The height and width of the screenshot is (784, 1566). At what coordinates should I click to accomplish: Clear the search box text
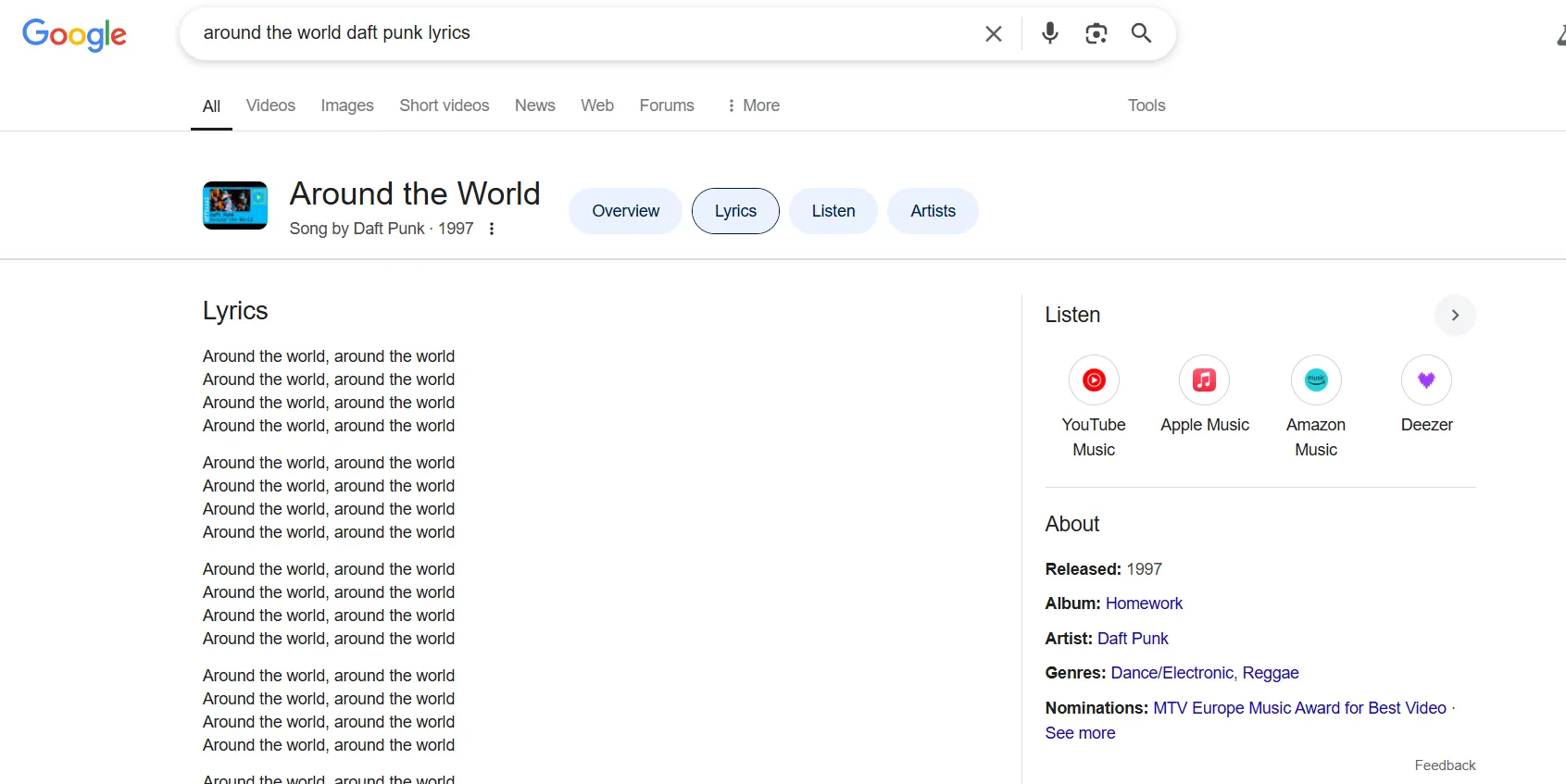993,34
